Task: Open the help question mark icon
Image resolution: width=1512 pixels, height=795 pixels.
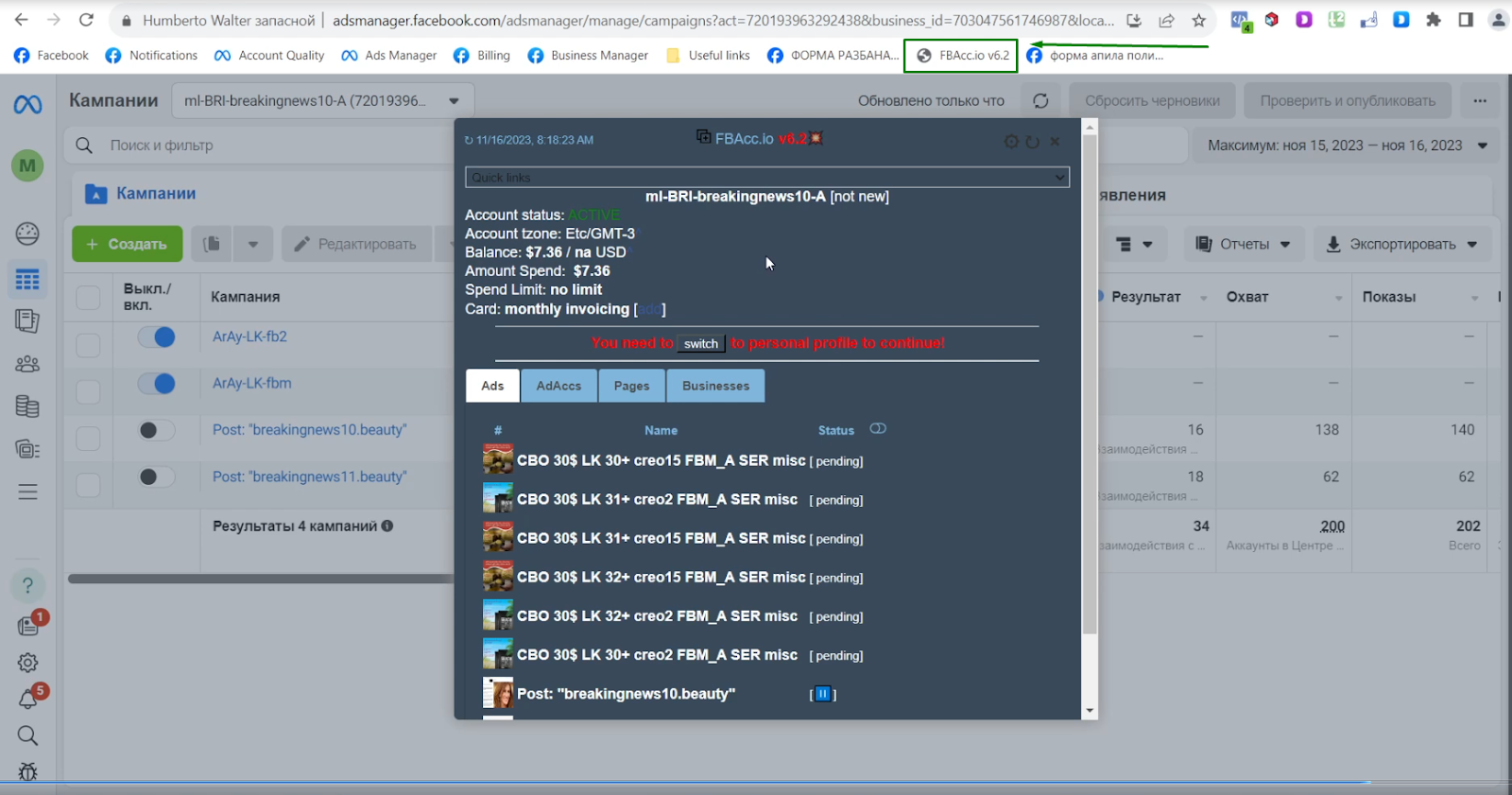Action: (x=27, y=585)
